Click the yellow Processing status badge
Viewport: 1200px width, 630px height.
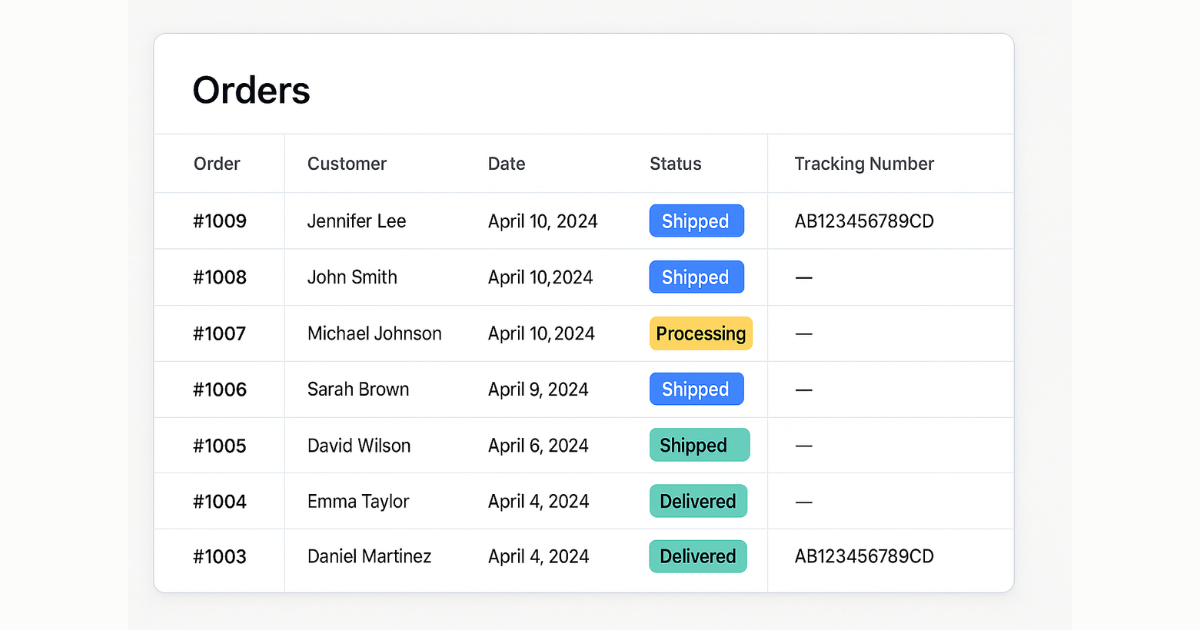(x=701, y=333)
